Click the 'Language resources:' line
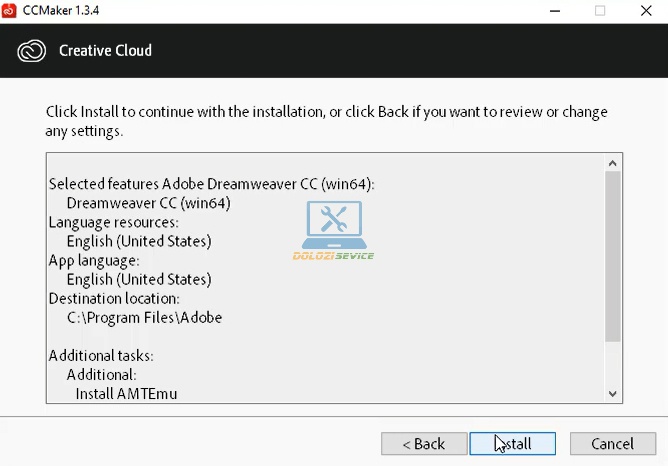The image size is (668, 466). coord(114,222)
